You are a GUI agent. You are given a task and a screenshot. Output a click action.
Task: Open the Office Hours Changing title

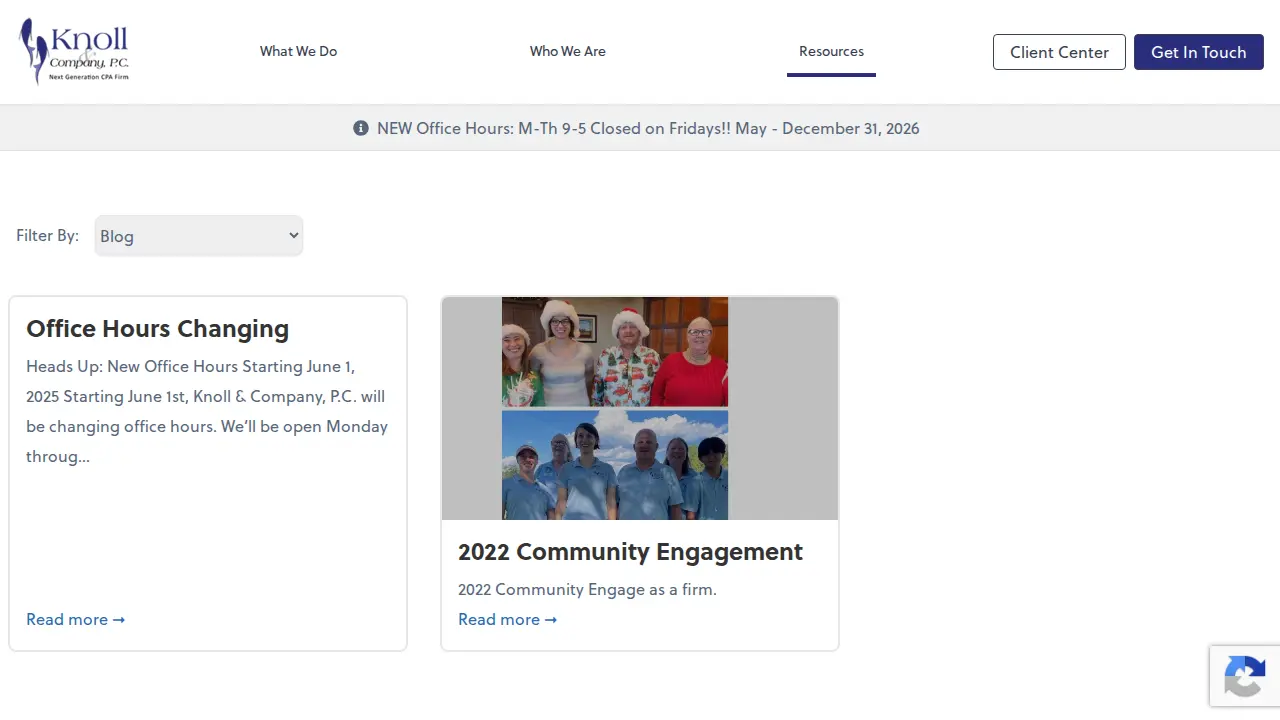coord(158,328)
